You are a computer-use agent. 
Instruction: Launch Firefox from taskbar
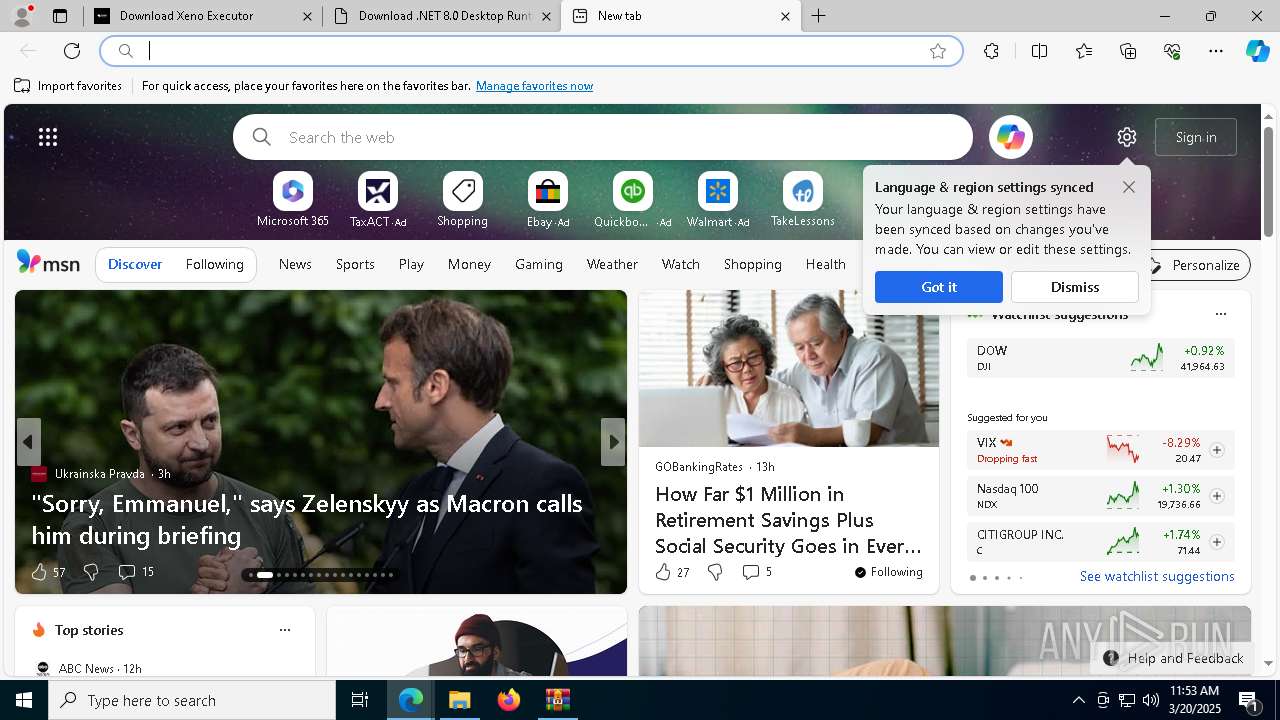pyautogui.click(x=509, y=700)
